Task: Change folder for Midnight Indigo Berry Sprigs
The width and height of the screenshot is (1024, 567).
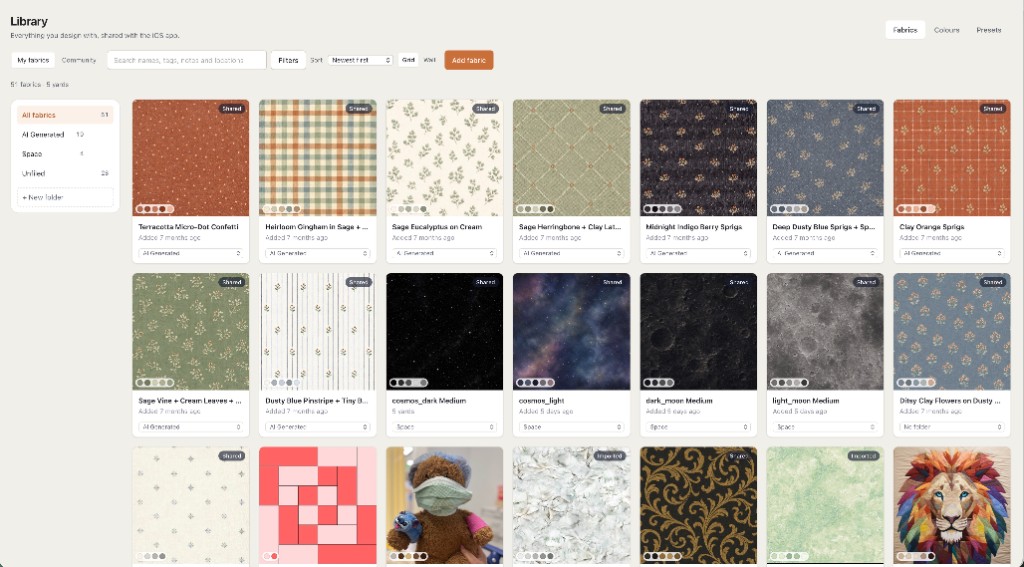Action: 698,253
